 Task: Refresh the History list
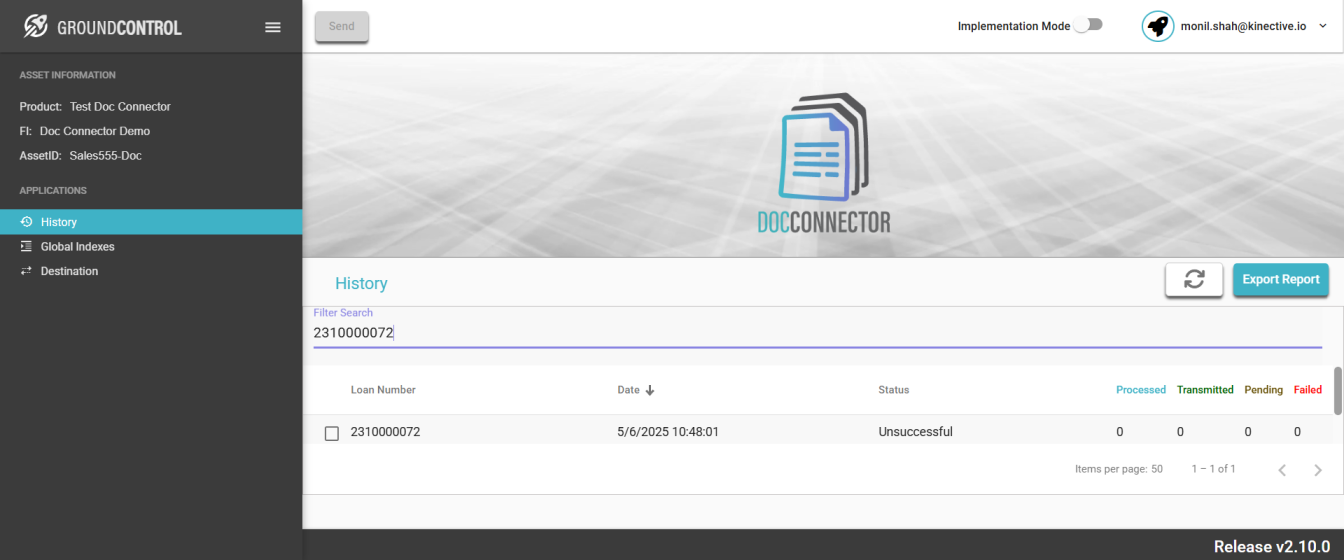tap(1194, 280)
